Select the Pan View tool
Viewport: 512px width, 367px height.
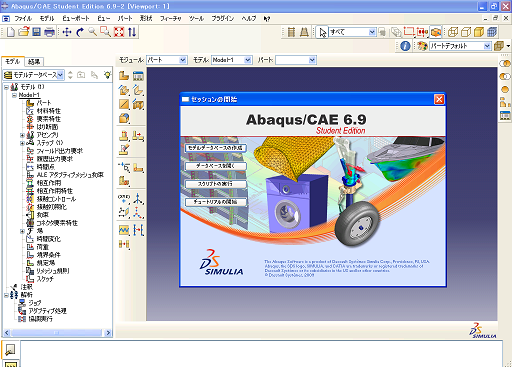(67, 32)
